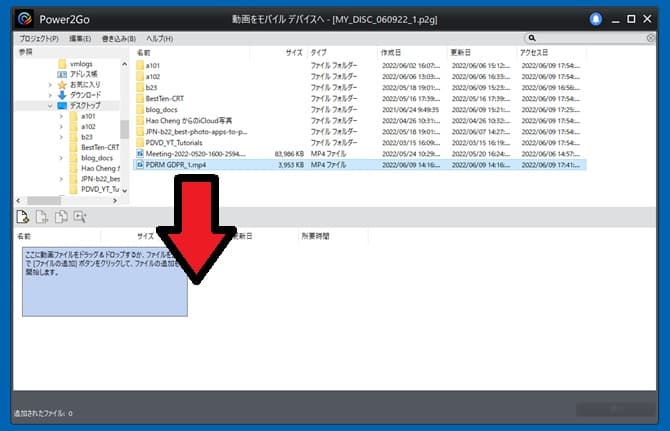This screenshot has width=670, height=431.
Task: Click the video preview toolbar icon
Action: coord(80,217)
